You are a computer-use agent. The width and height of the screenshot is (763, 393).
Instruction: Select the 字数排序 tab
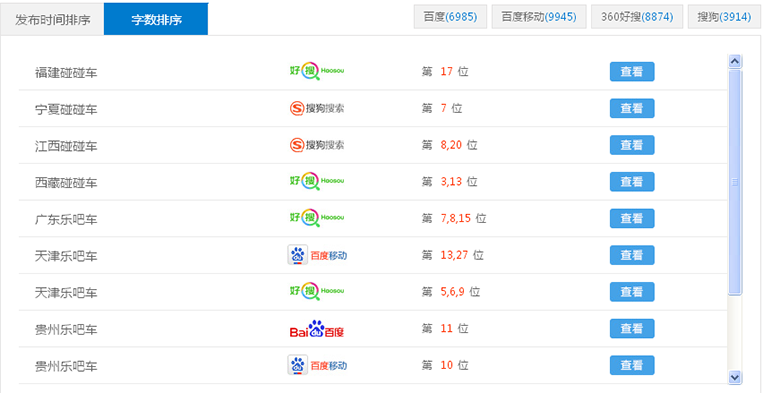coord(156,20)
